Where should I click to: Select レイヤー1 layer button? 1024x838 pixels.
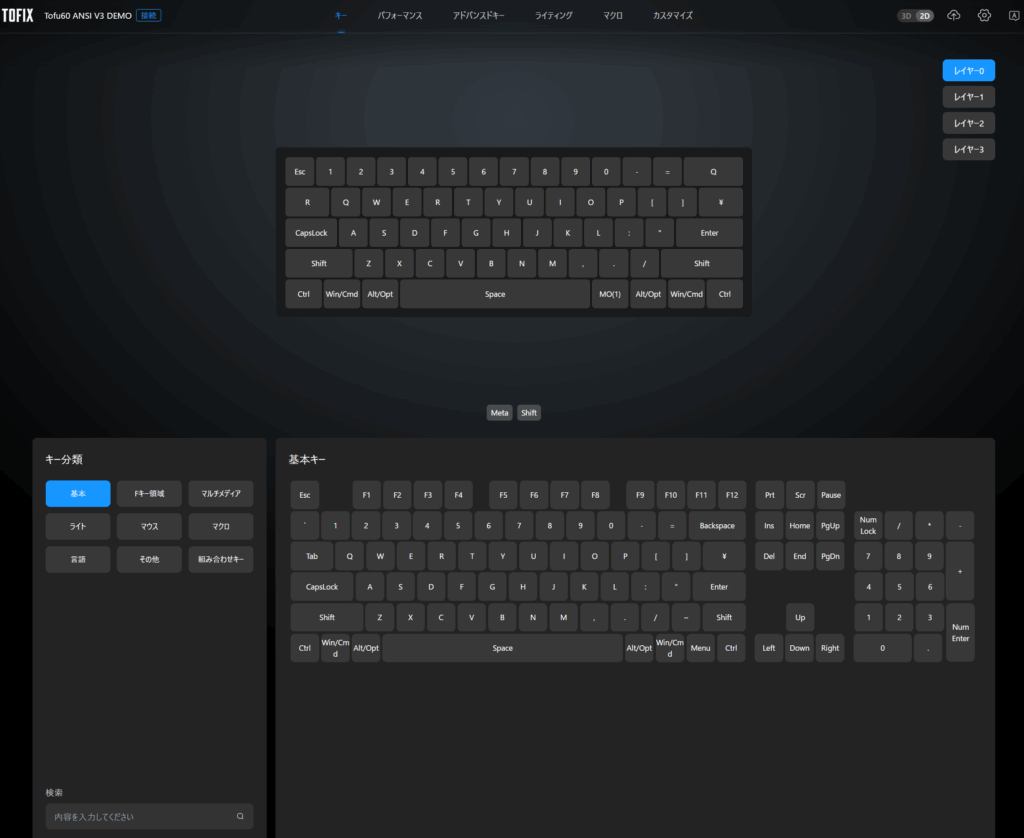[x=968, y=97]
